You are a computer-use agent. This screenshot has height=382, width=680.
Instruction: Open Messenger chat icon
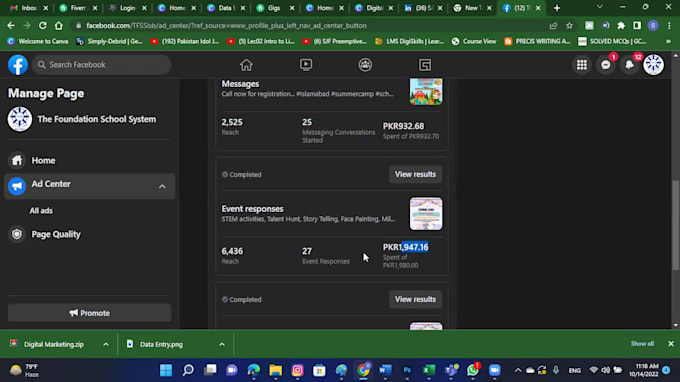[x=606, y=65]
